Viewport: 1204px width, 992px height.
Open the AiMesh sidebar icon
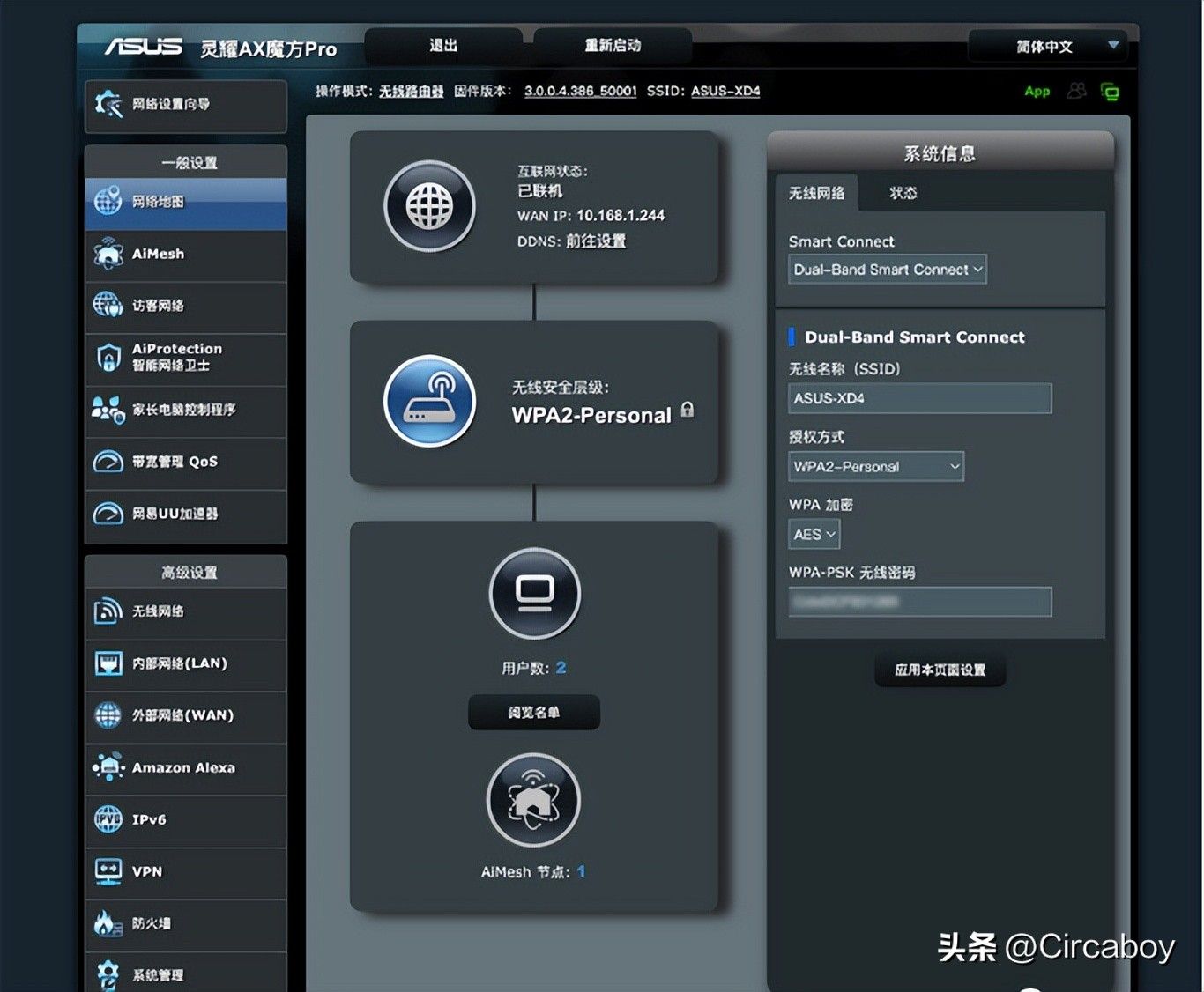(108, 254)
